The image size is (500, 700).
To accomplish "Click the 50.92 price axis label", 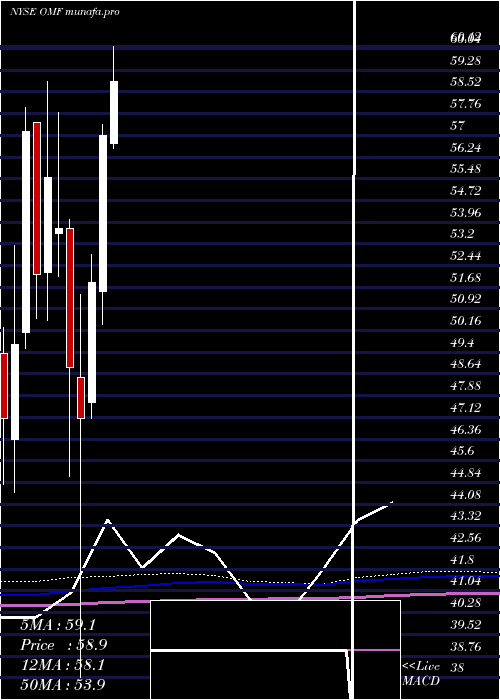I will [x=465, y=299].
